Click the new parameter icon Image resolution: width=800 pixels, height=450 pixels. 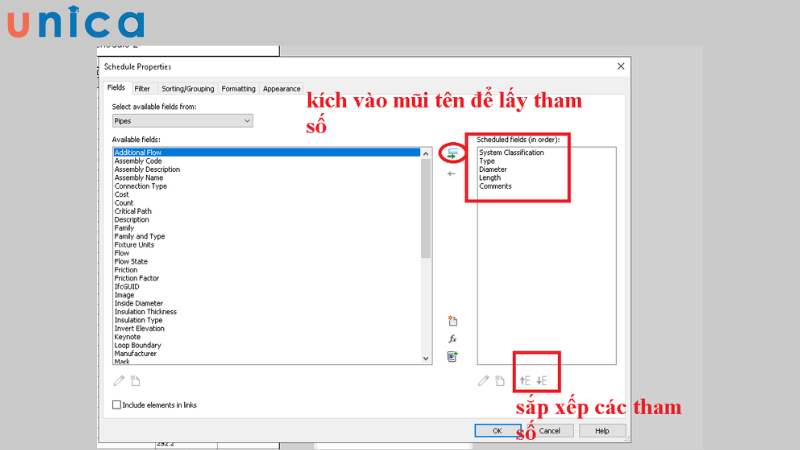click(x=453, y=321)
